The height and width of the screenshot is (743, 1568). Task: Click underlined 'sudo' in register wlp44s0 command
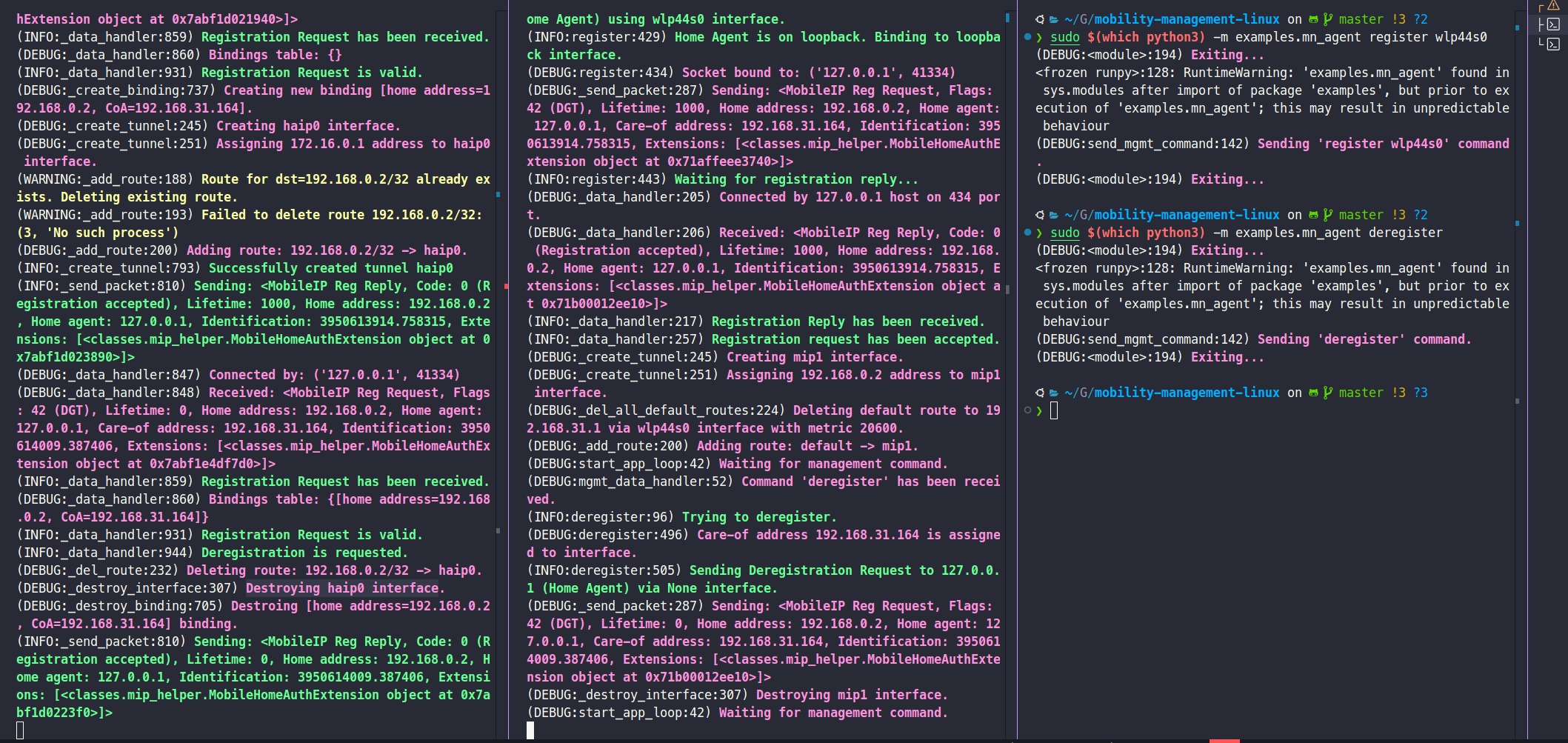point(1065,37)
